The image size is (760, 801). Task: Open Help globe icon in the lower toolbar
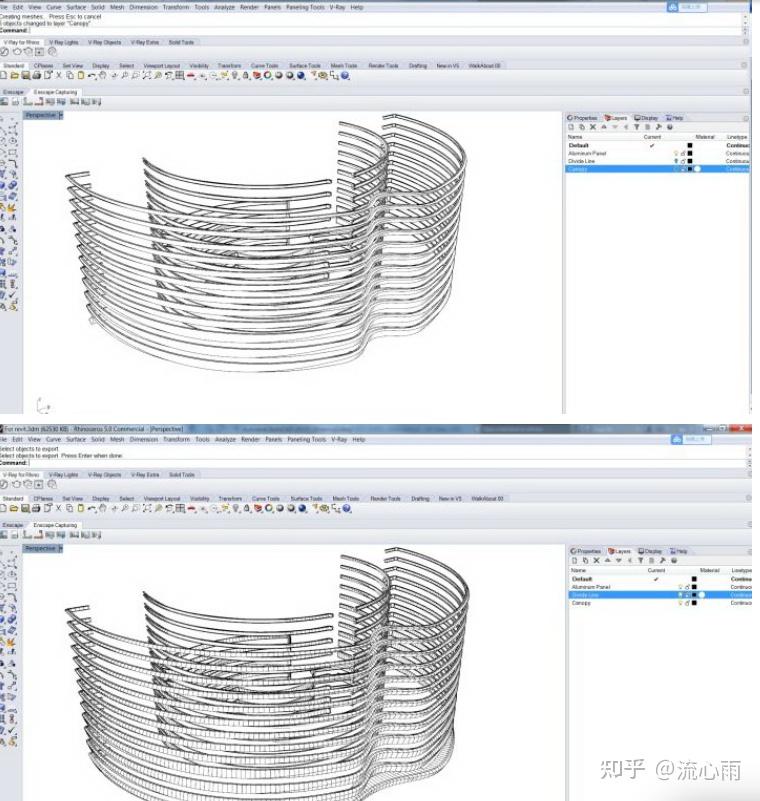347,508
